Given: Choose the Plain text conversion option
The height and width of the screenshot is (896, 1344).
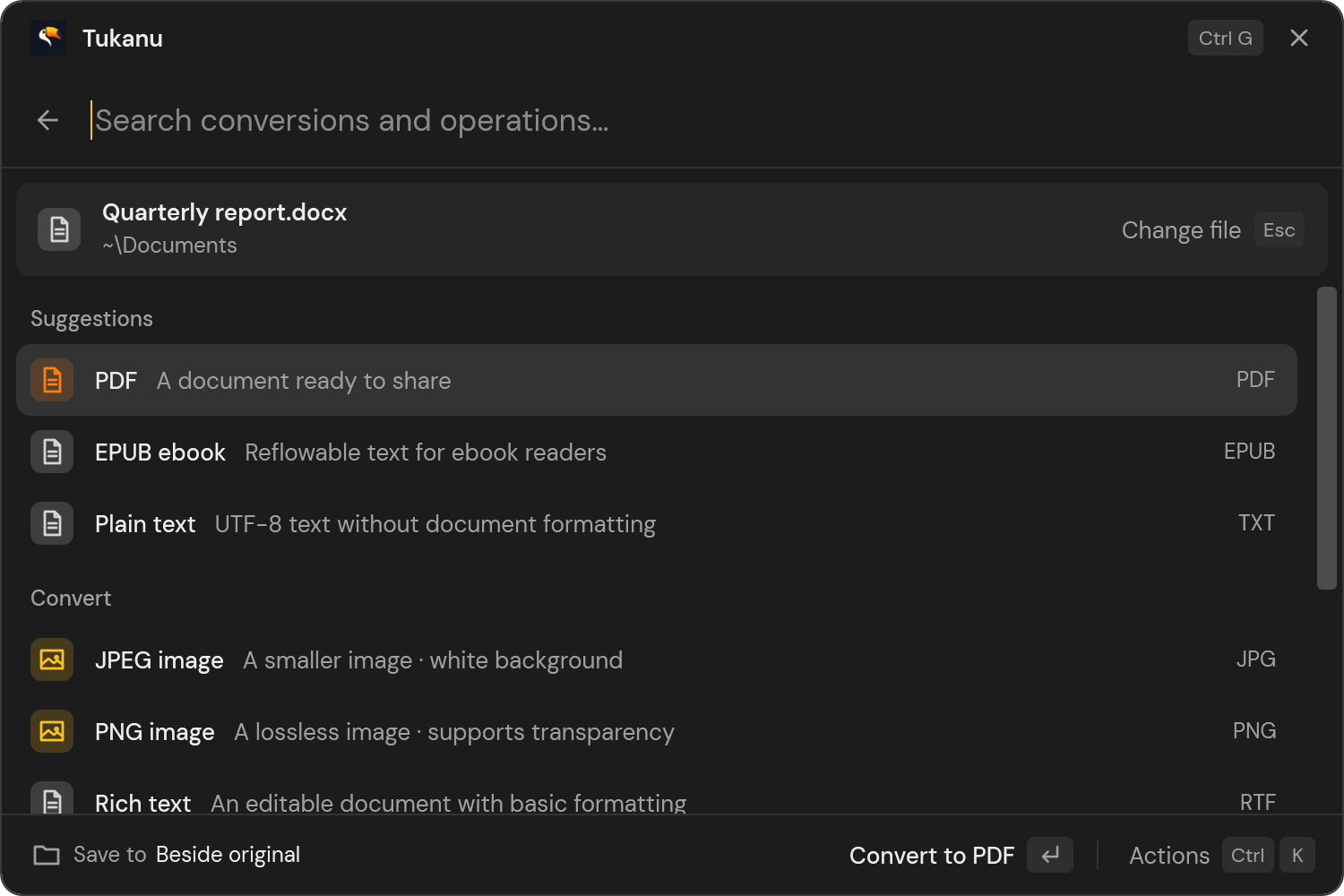Looking at the screenshot, I should tap(657, 523).
